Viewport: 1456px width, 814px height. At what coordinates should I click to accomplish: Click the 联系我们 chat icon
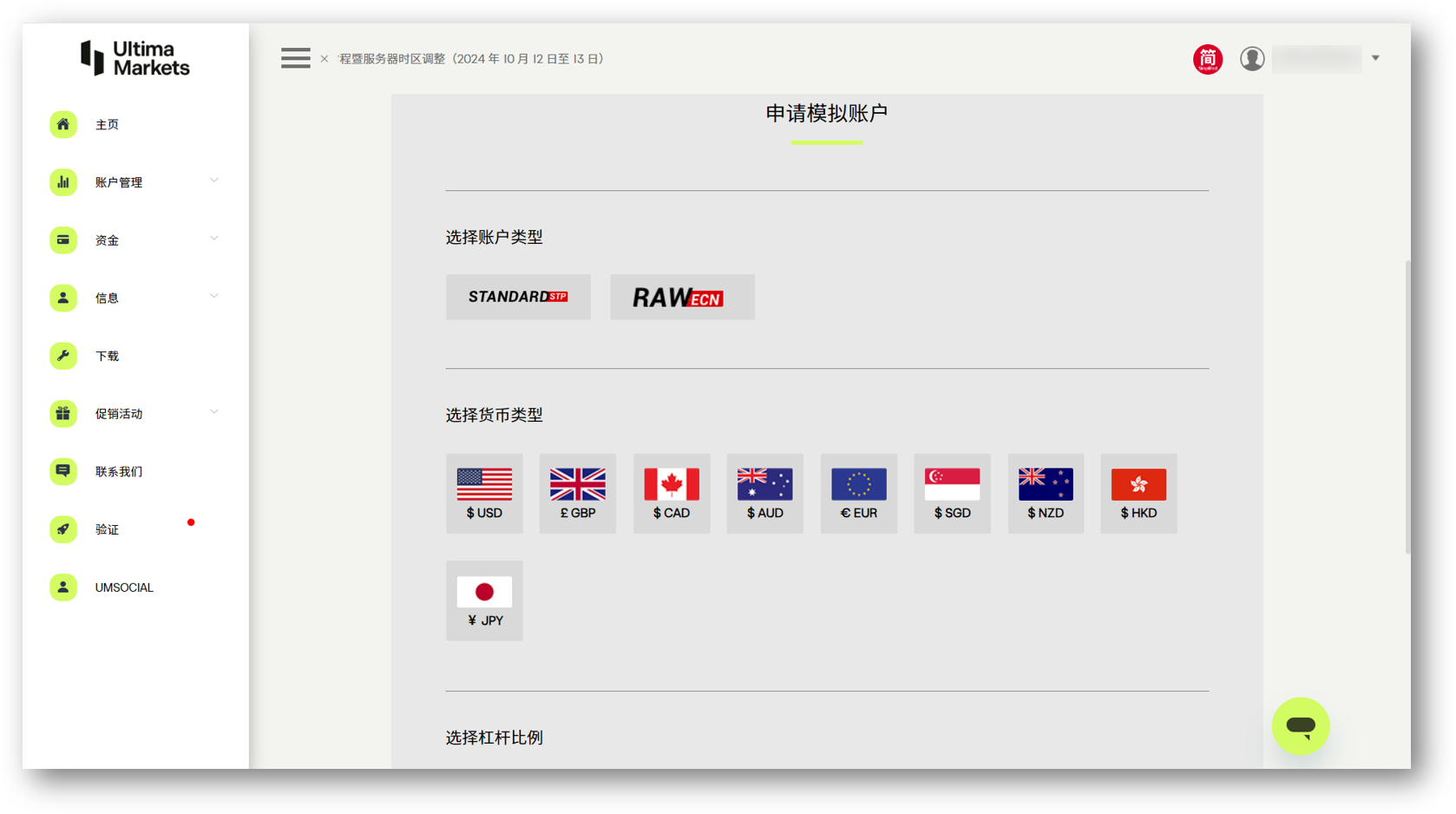tap(63, 471)
